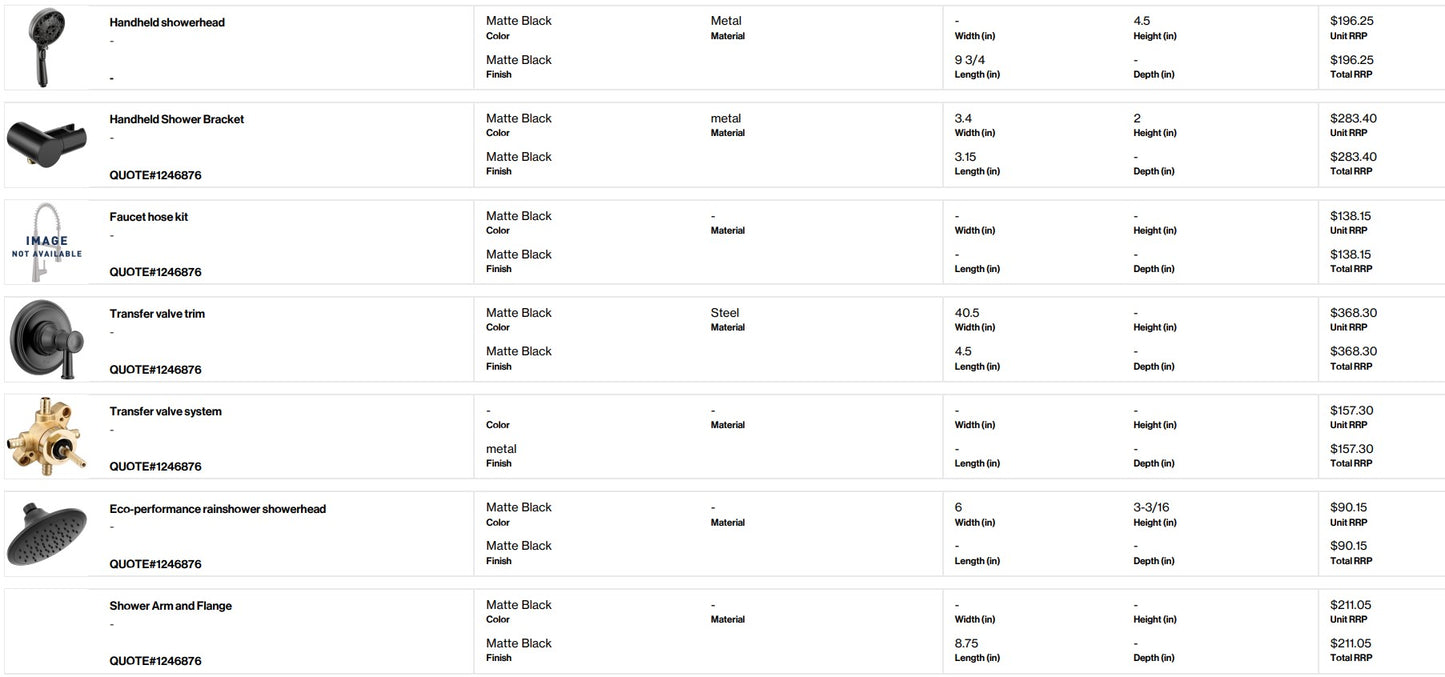This screenshot has width=1445, height=677.
Task: Open the Handheld Shower Bracket thumbnail
Action: pos(46,144)
